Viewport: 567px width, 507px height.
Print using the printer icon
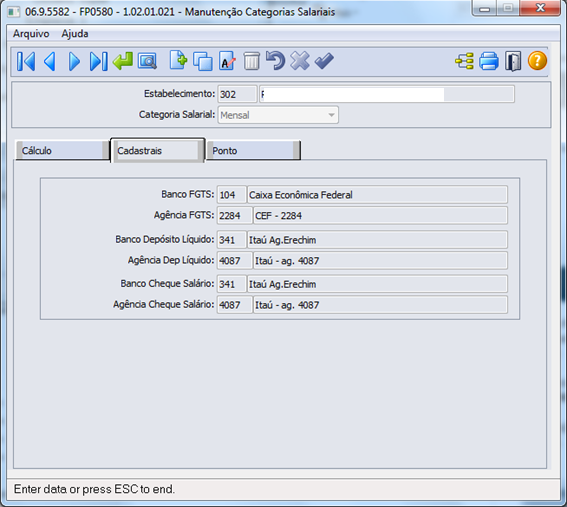coord(489,61)
